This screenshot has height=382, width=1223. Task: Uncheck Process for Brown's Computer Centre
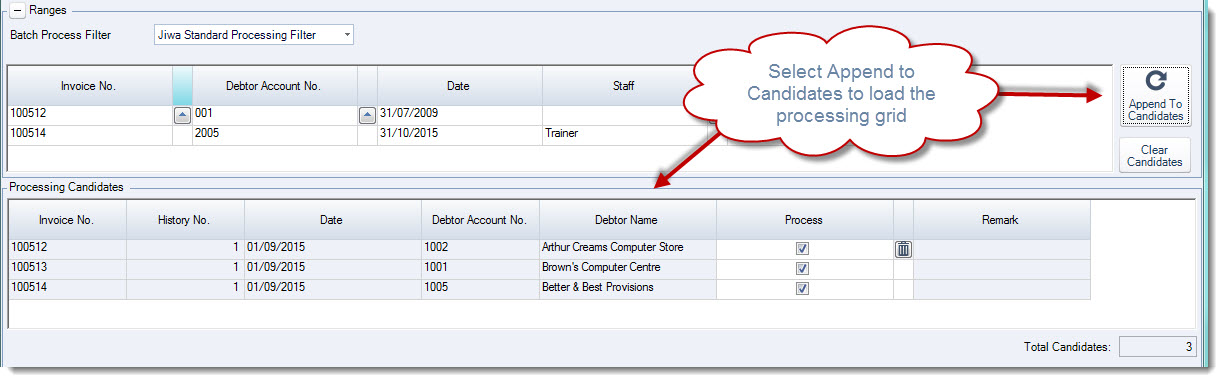coord(803,269)
